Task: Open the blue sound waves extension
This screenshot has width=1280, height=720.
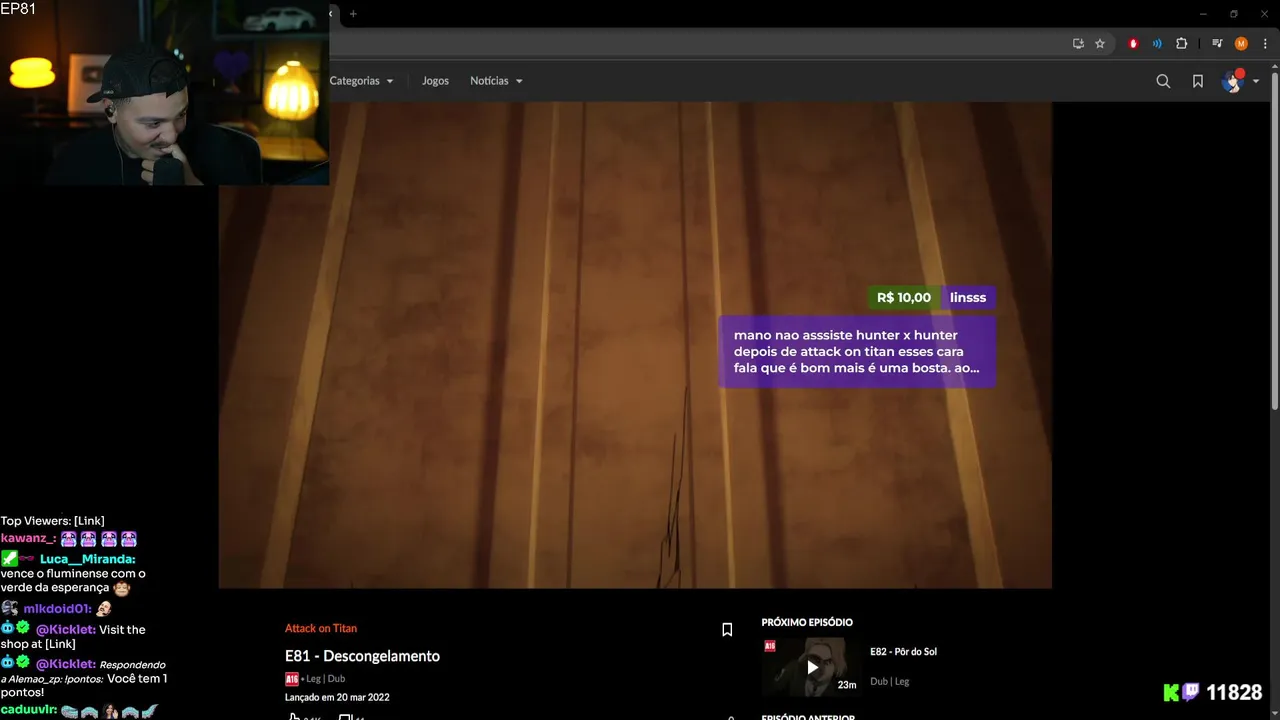Action: pyautogui.click(x=1157, y=44)
